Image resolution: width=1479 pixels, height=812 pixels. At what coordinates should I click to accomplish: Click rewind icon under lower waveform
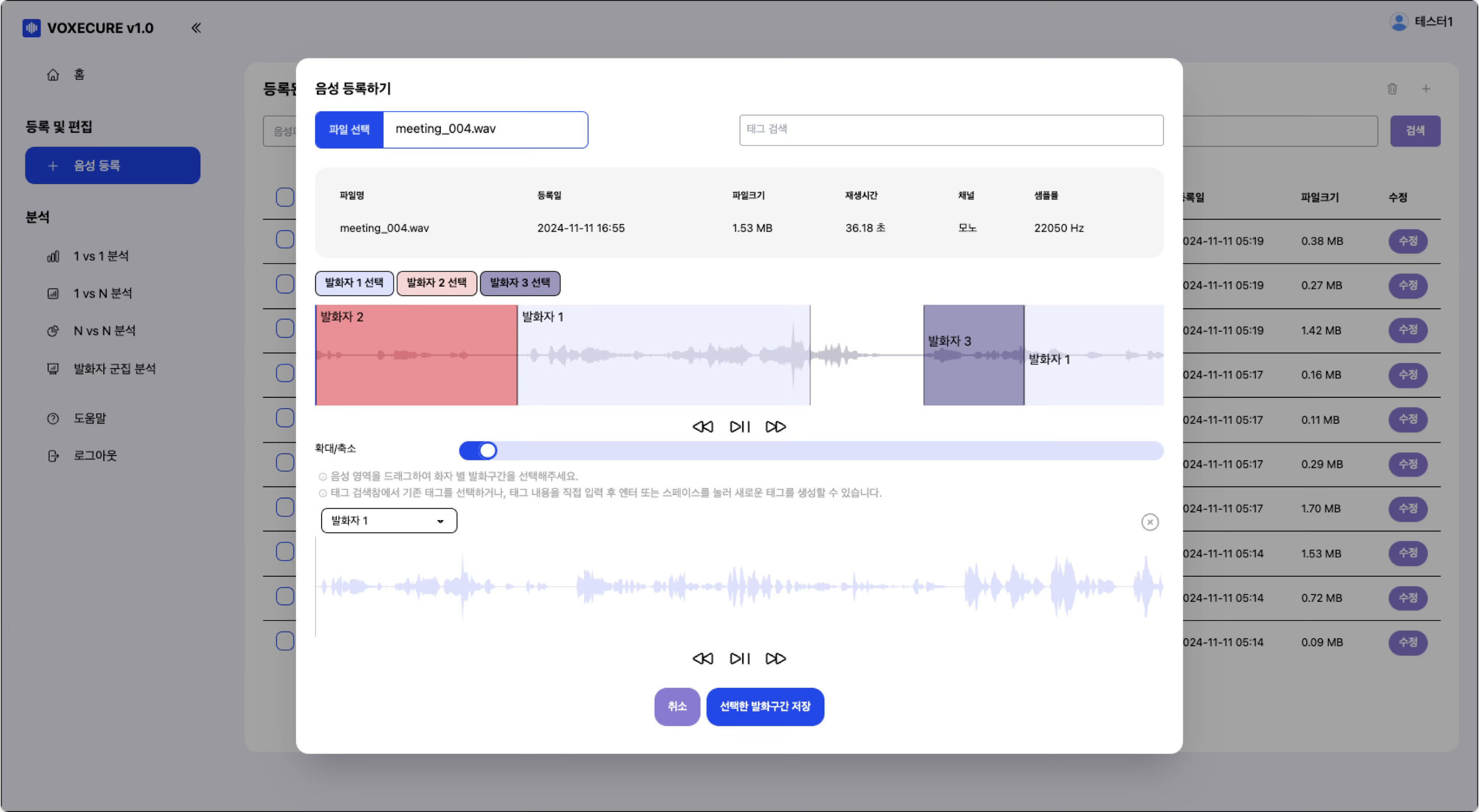coord(703,659)
